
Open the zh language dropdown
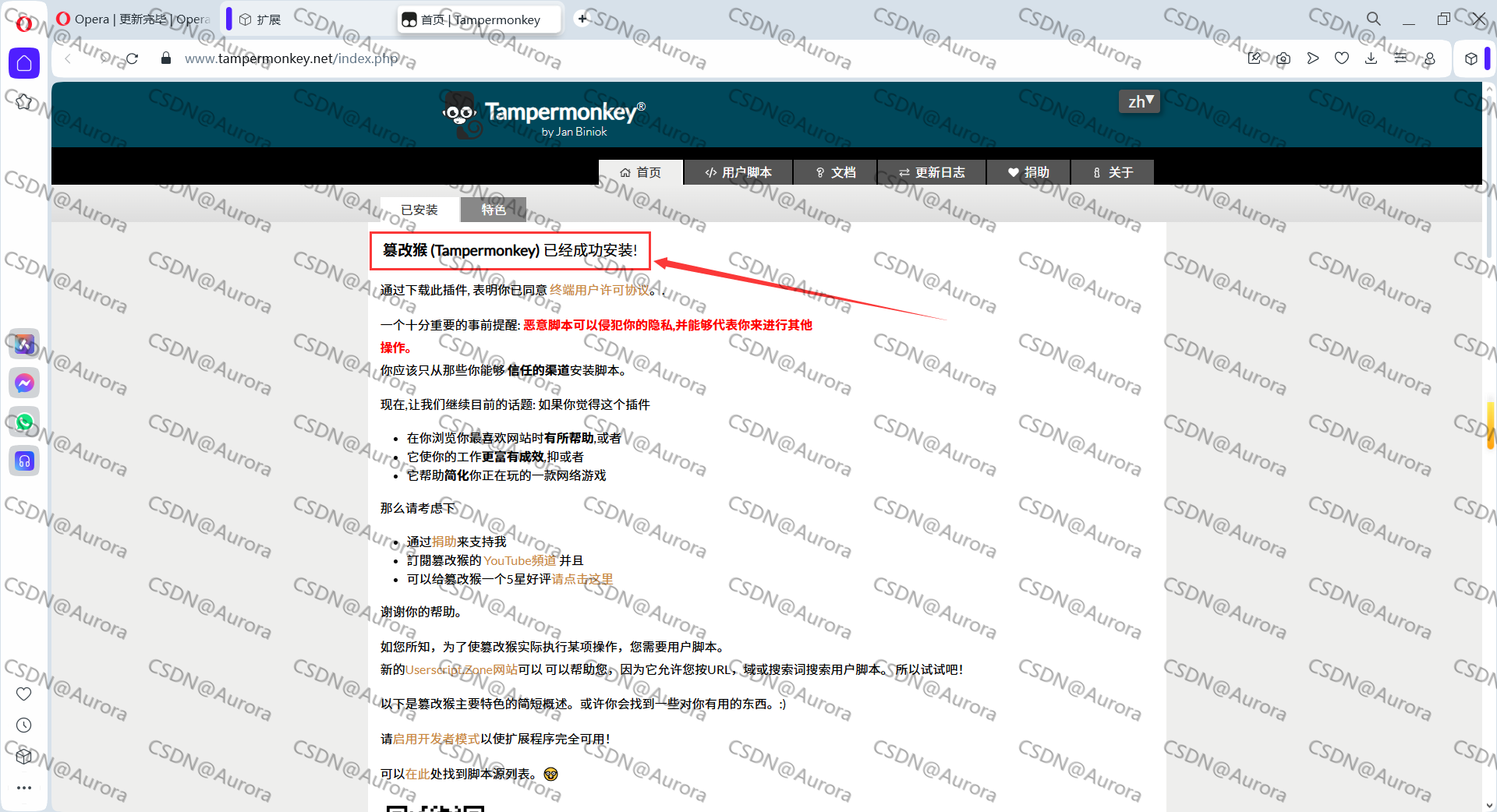(x=1139, y=101)
